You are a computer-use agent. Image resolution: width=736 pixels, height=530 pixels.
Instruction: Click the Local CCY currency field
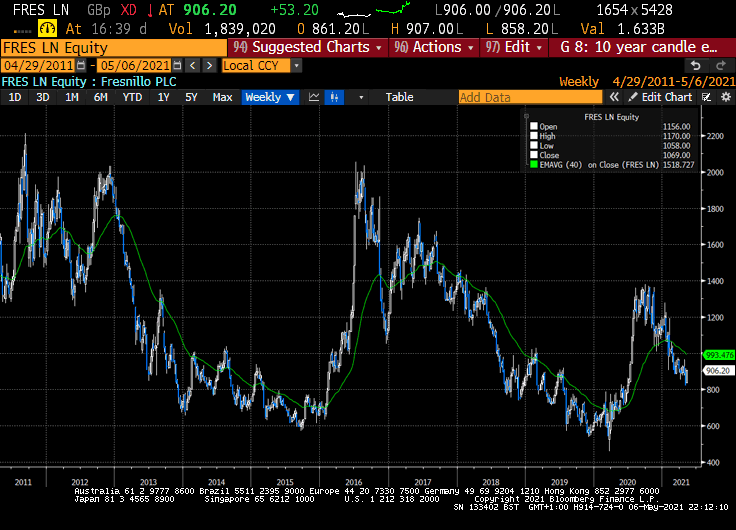(x=256, y=66)
